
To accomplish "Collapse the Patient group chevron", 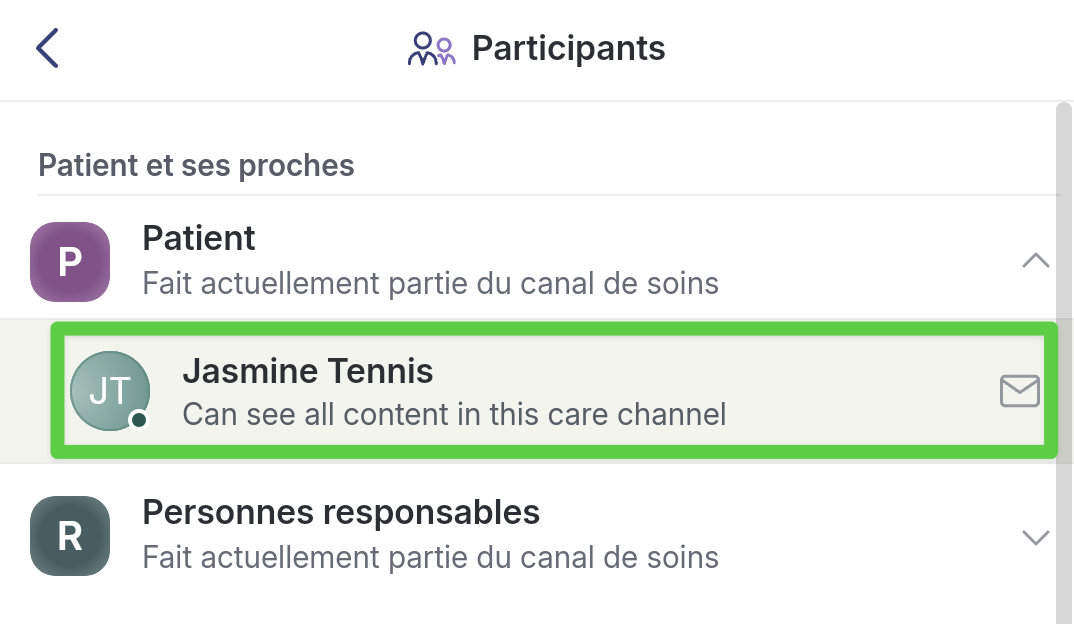I will tap(1035, 261).
